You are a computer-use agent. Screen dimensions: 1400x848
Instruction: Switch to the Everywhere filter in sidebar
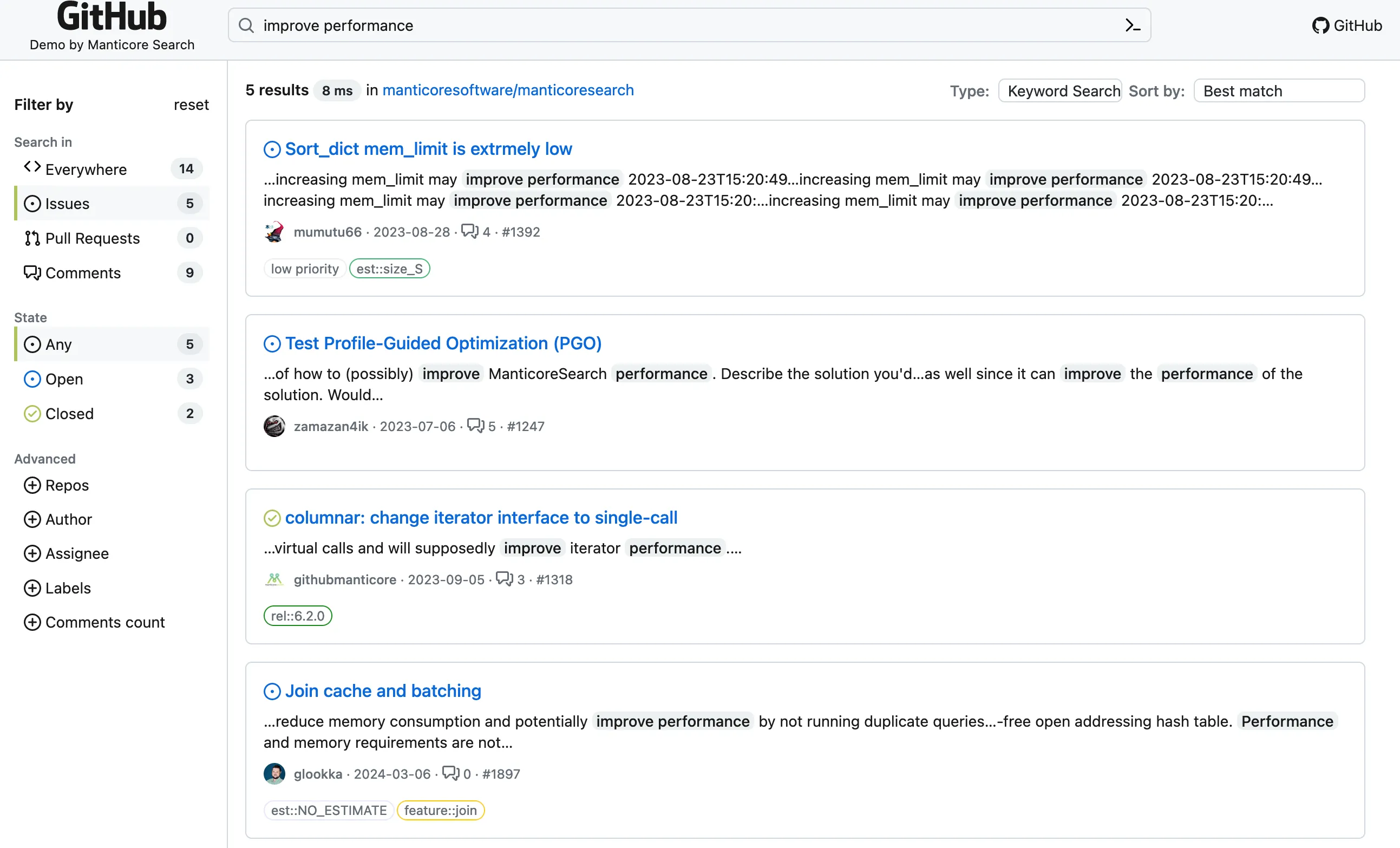coord(85,169)
